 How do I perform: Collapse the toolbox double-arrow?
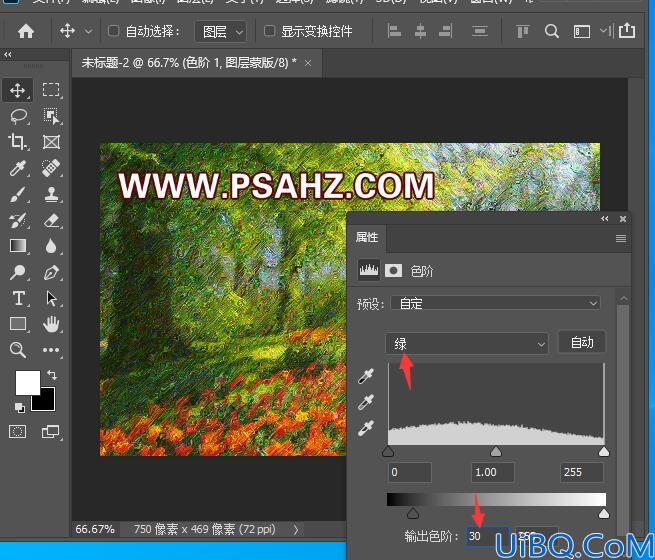tap(8, 54)
